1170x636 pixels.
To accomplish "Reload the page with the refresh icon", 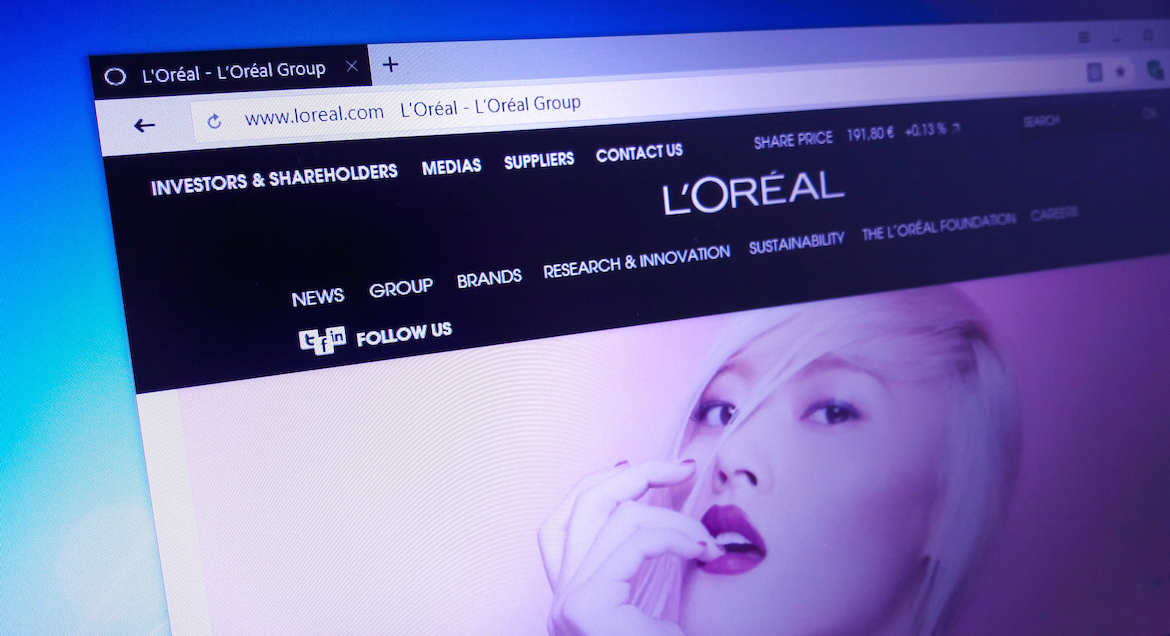I will click(x=214, y=122).
